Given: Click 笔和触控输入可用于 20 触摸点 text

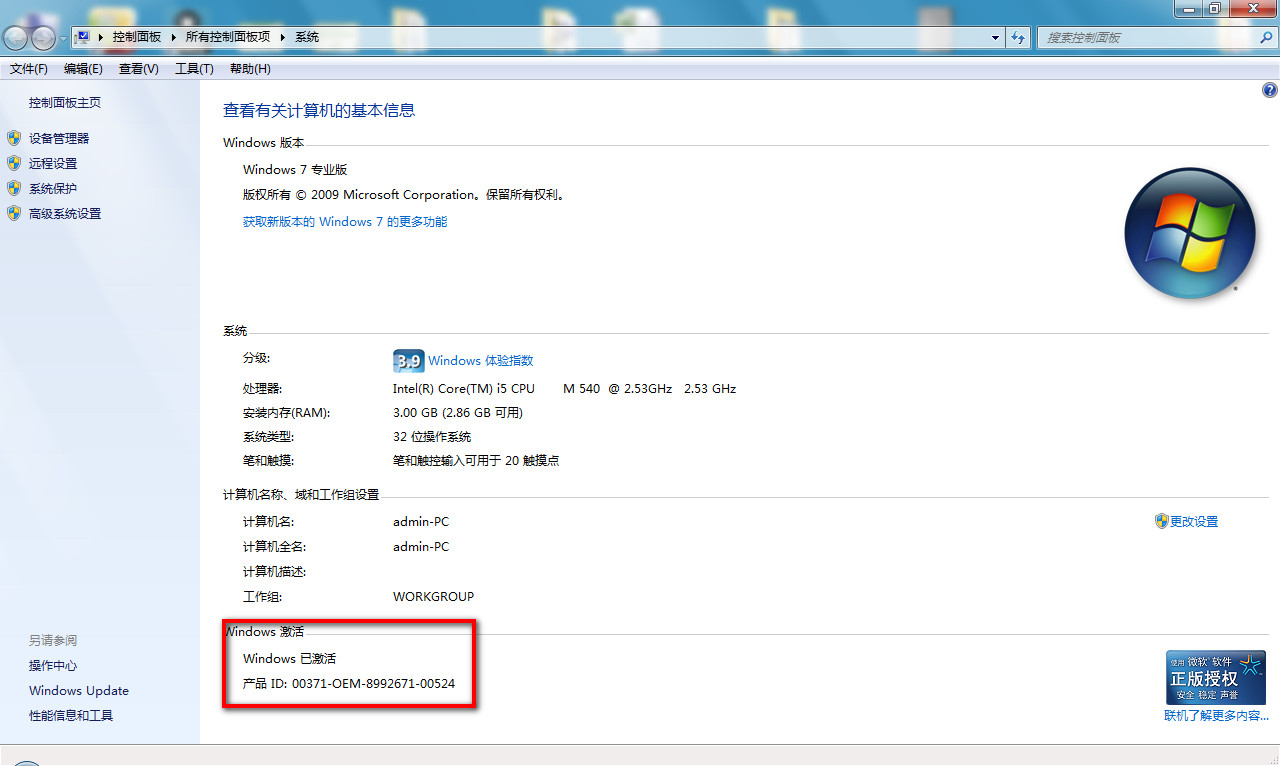Looking at the screenshot, I should pos(476,461).
